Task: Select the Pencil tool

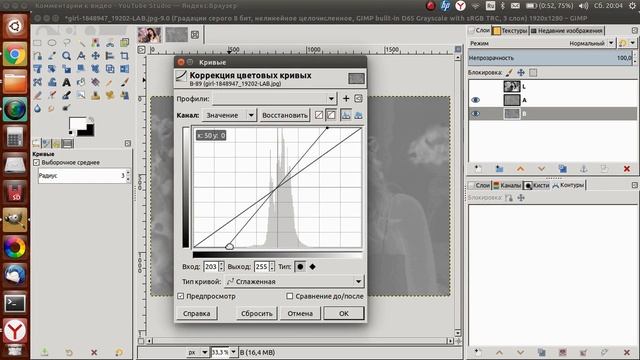Action: 110,82
